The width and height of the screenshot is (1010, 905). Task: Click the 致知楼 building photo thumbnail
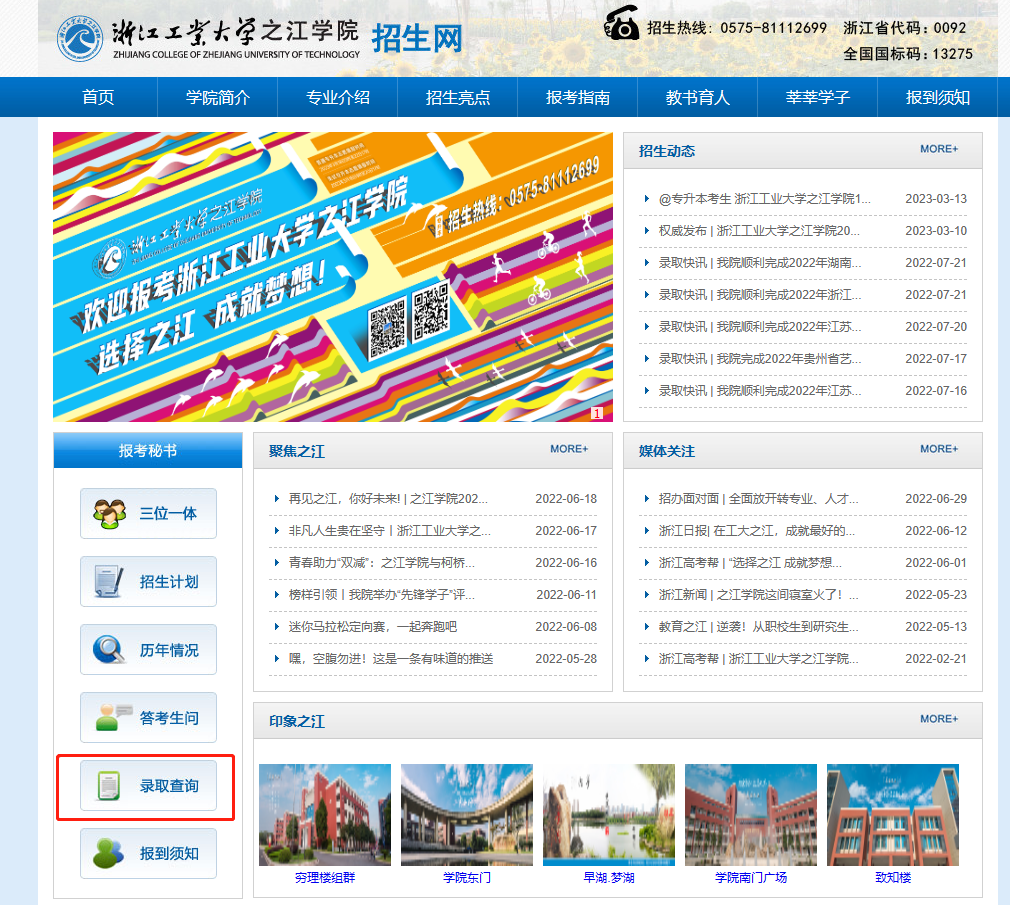892,815
